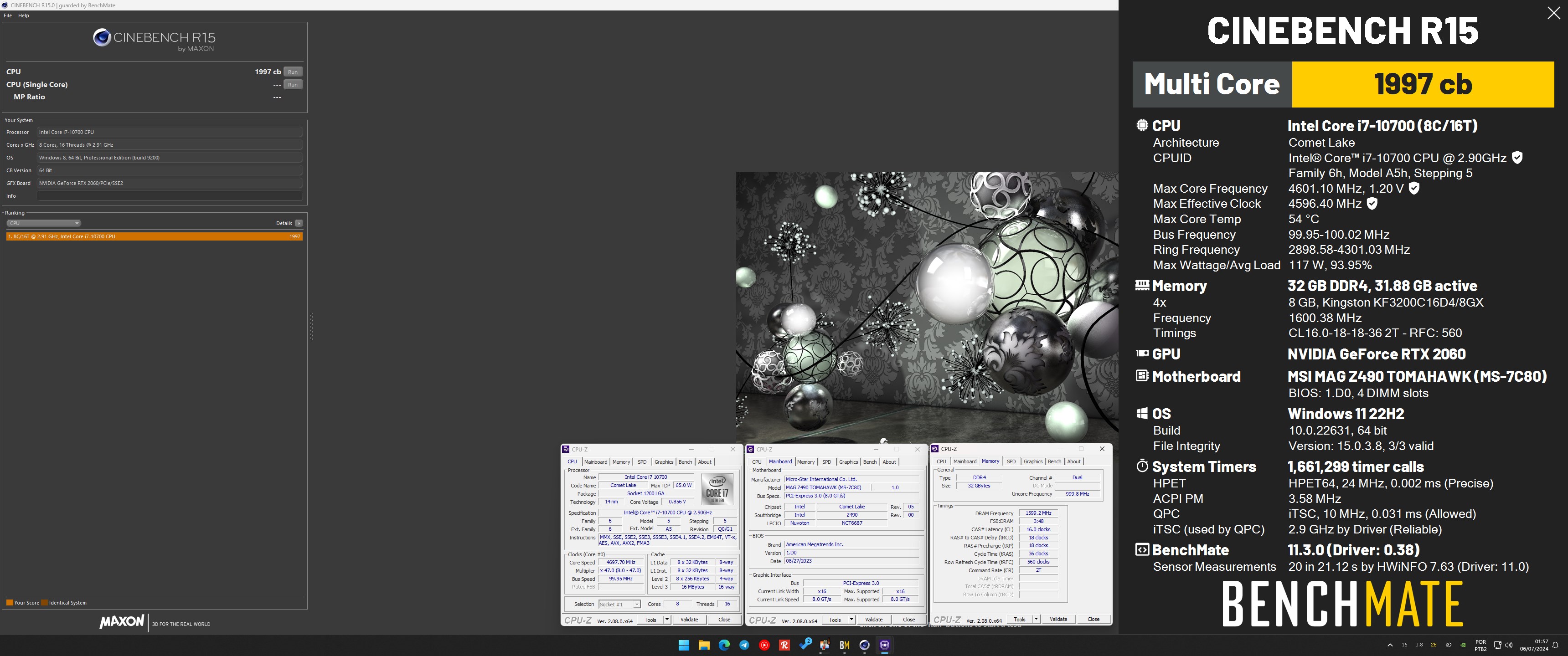Open network status icon in tray

click(1497, 645)
